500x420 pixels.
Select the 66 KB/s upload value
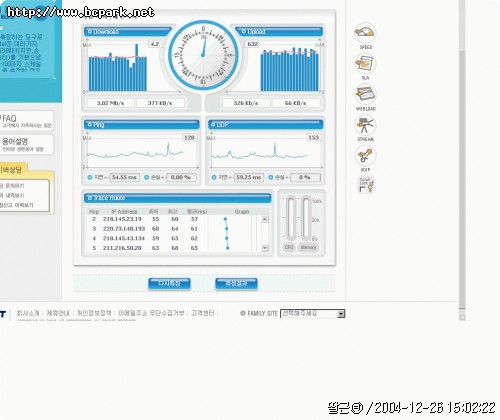click(x=295, y=103)
